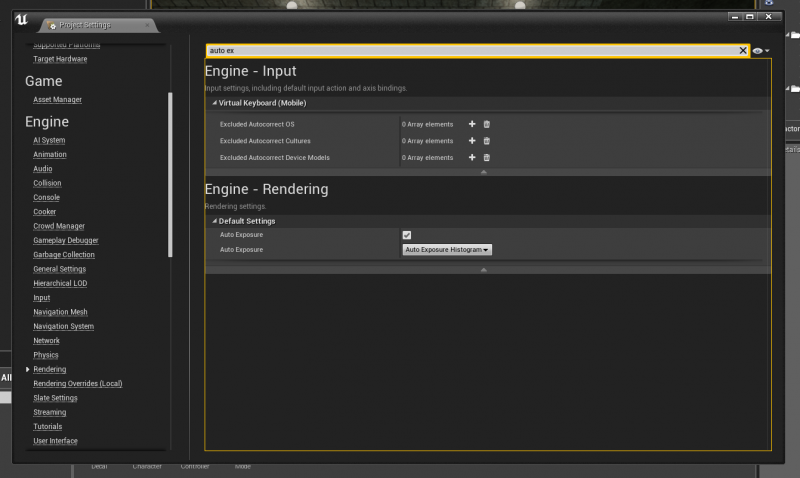Open Gameplay Debugger settings

click(x=66, y=240)
